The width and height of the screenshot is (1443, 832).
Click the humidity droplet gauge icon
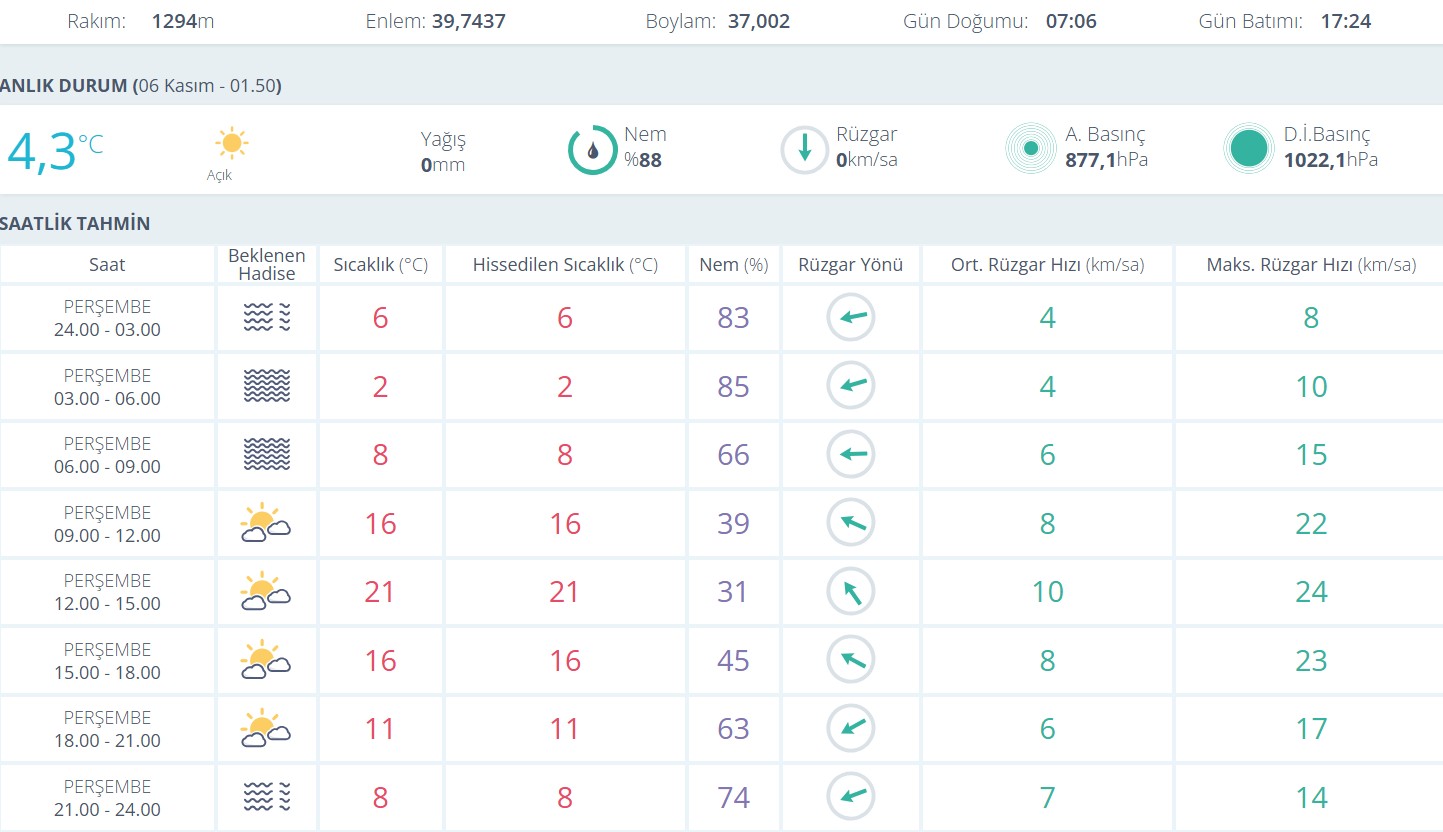coord(592,150)
